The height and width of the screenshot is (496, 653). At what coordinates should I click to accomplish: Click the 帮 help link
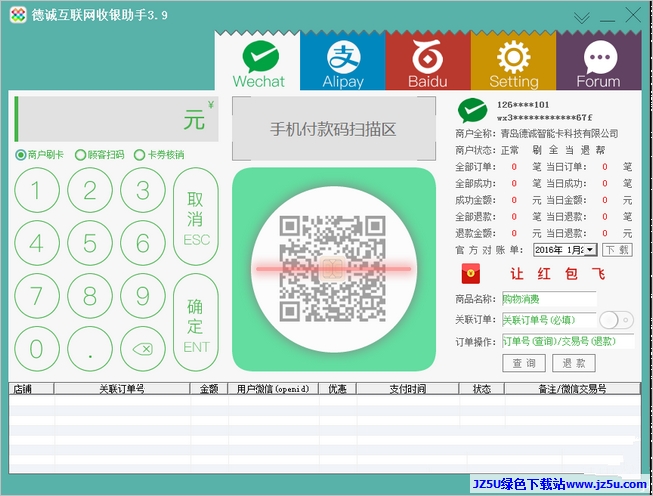click(x=600, y=150)
